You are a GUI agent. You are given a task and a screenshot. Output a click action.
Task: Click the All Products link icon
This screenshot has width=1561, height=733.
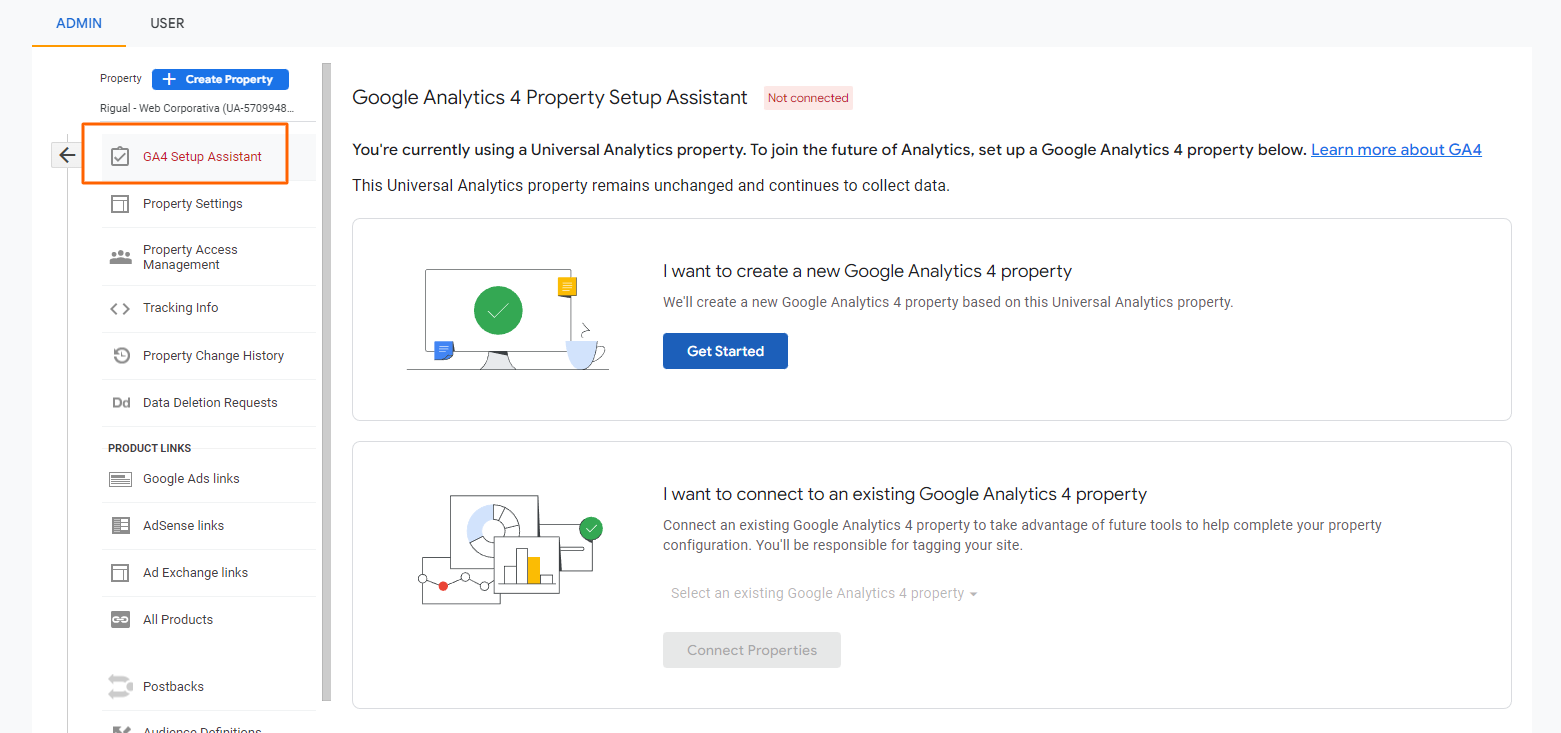point(120,619)
